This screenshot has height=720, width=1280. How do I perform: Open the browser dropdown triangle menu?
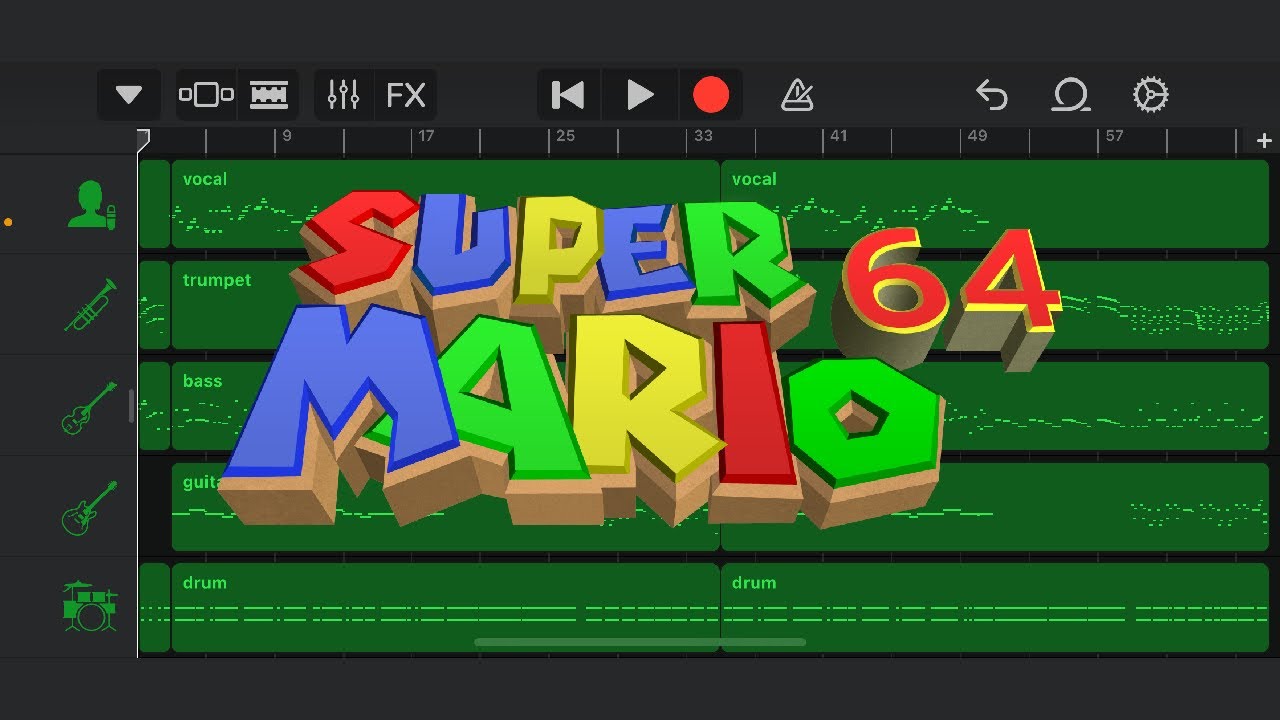pos(129,95)
